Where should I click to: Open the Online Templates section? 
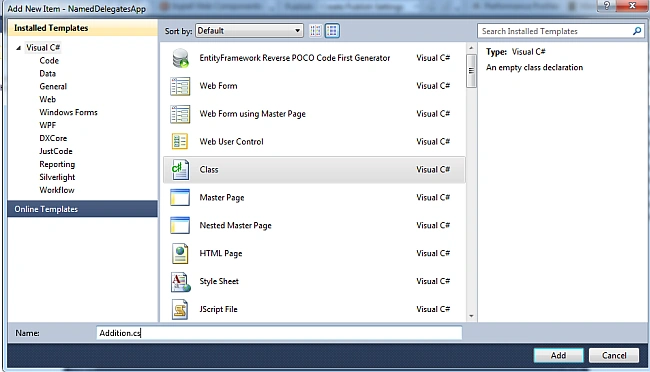pyautogui.click(x=82, y=209)
